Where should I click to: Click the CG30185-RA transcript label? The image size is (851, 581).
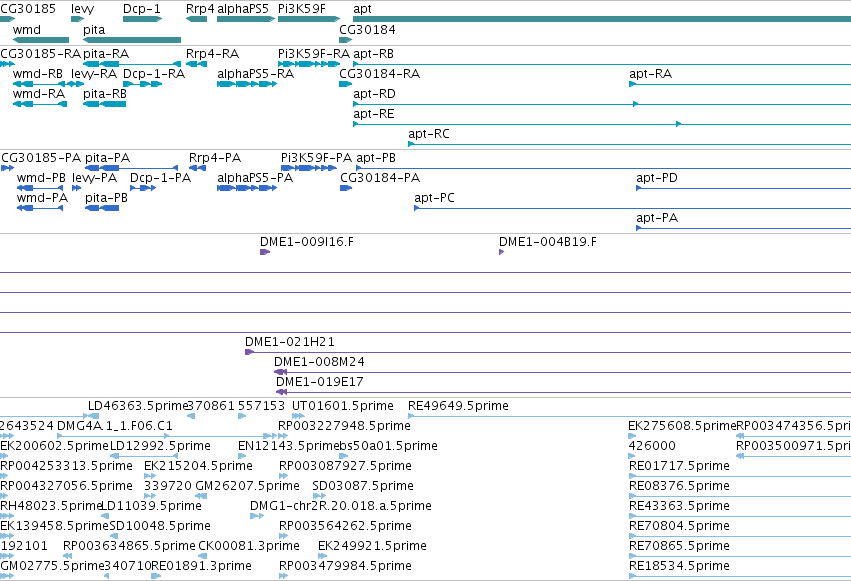40,54
